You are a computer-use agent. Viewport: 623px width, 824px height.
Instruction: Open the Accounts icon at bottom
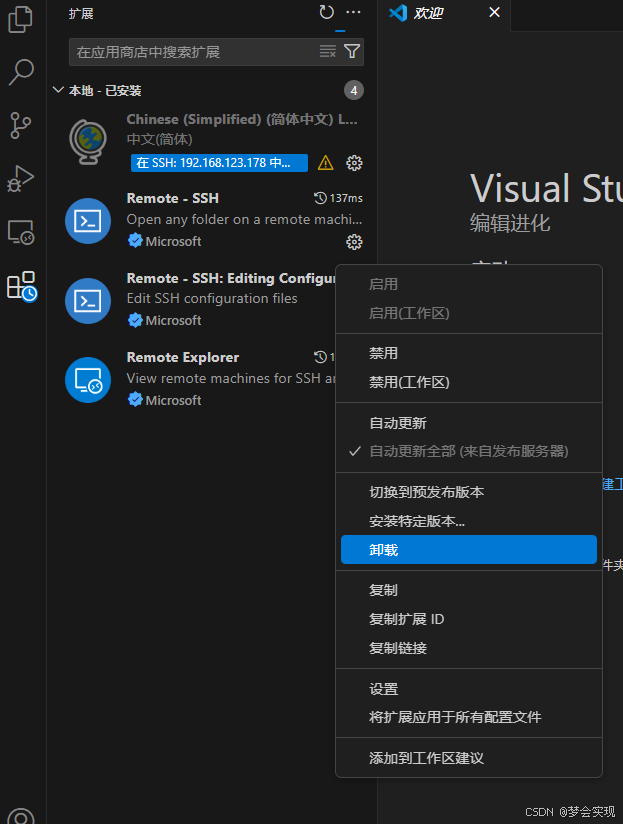[x=21, y=816]
